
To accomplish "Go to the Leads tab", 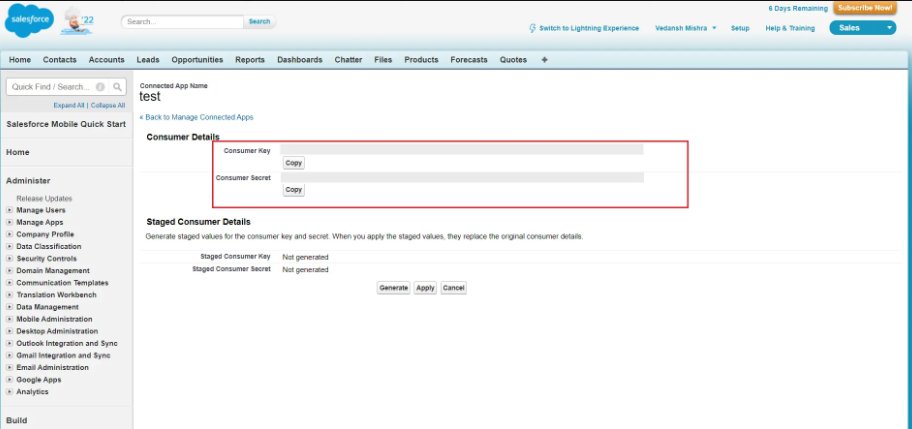I will click(x=148, y=59).
